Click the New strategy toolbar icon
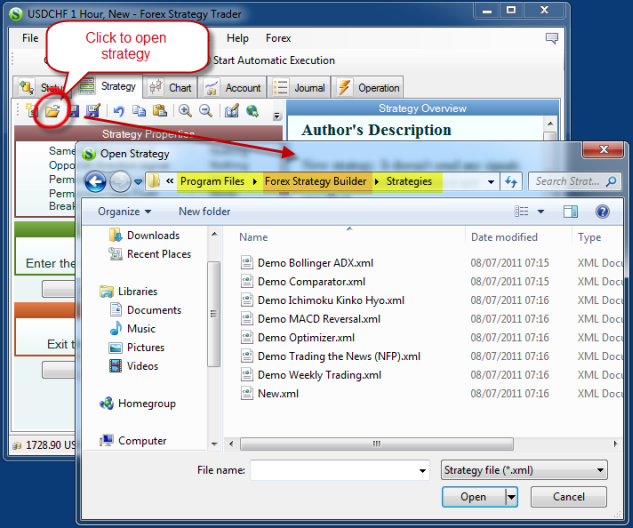Screen dimensions: 633x528 (31, 110)
